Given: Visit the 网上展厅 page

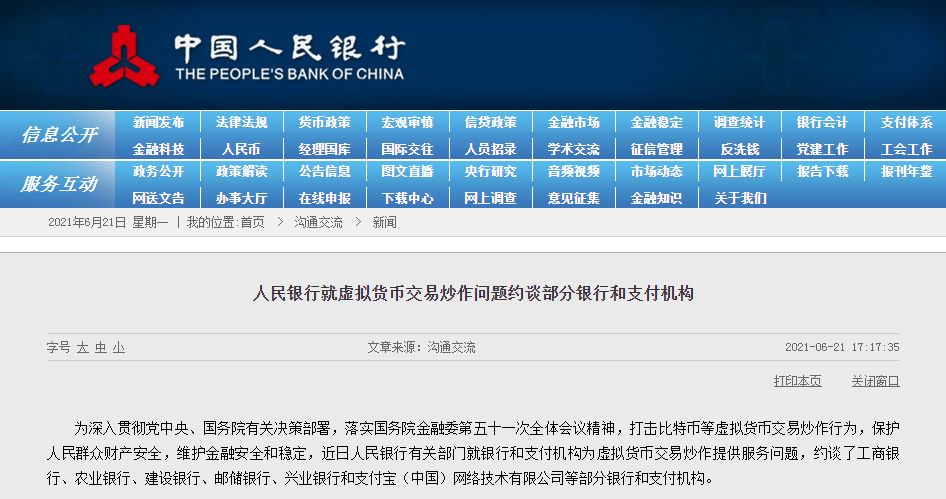Looking at the screenshot, I should pyautogui.click(x=740, y=171).
